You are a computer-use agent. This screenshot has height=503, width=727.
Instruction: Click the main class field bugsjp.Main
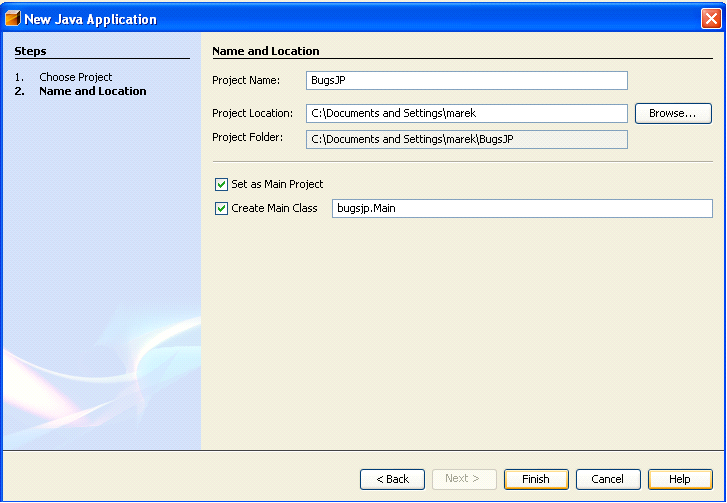tap(522, 209)
